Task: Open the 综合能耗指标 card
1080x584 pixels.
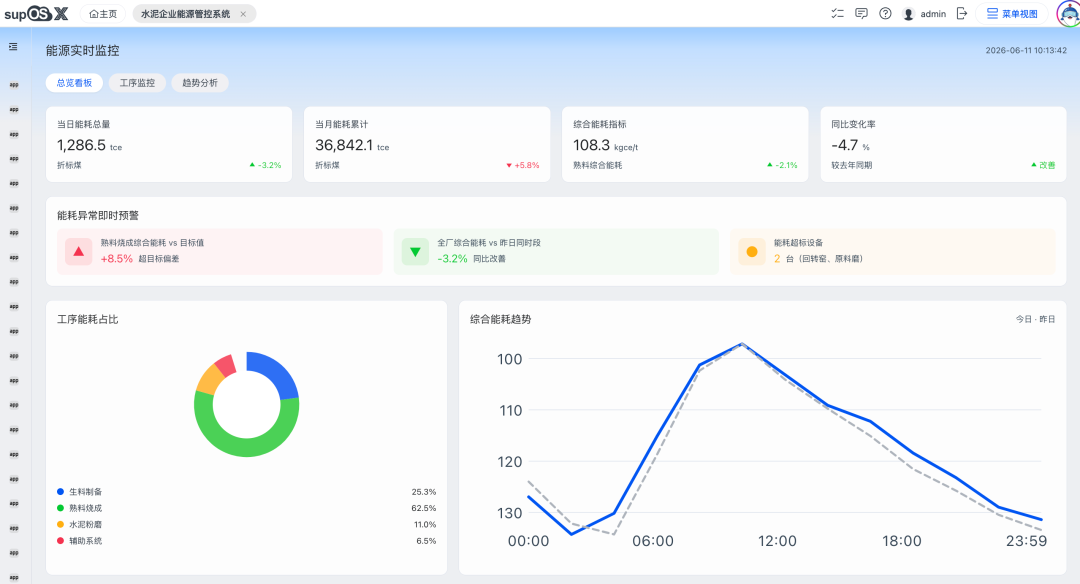Action: click(x=685, y=144)
